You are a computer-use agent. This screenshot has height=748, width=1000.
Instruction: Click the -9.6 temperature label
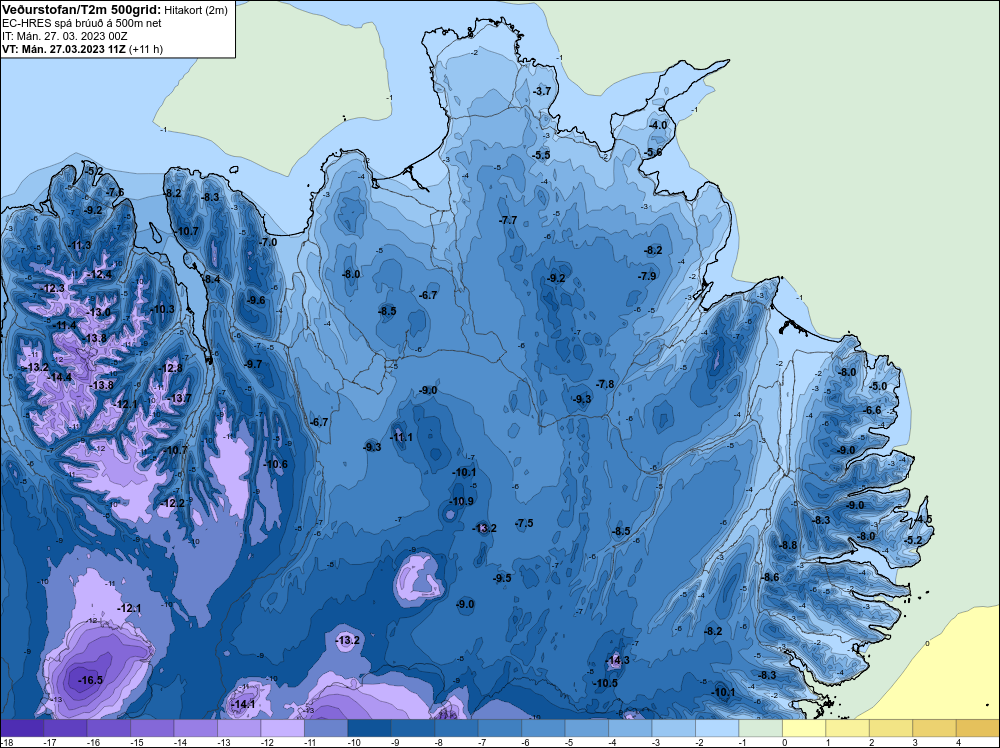[255, 300]
